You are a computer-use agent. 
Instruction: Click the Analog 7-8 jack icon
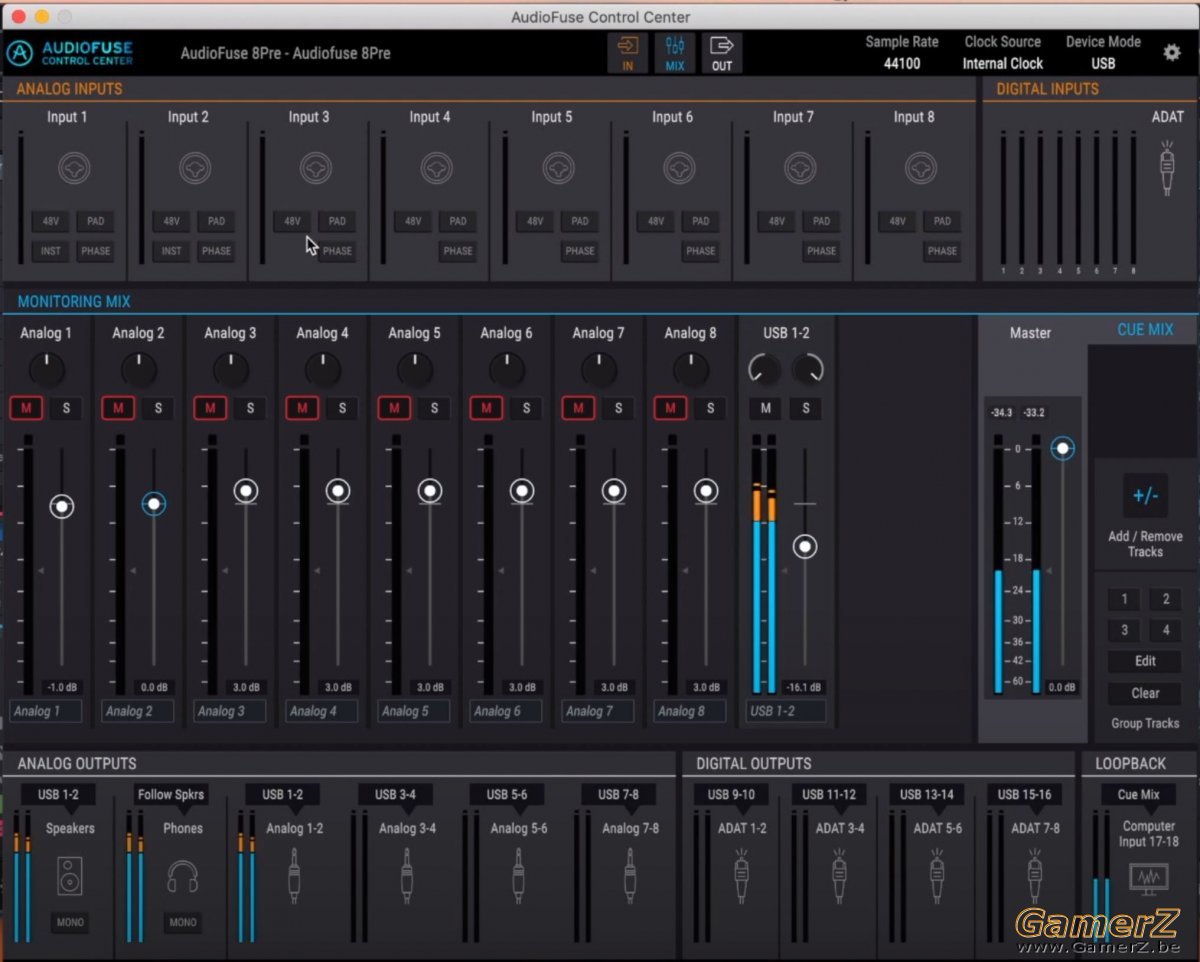coord(630,875)
